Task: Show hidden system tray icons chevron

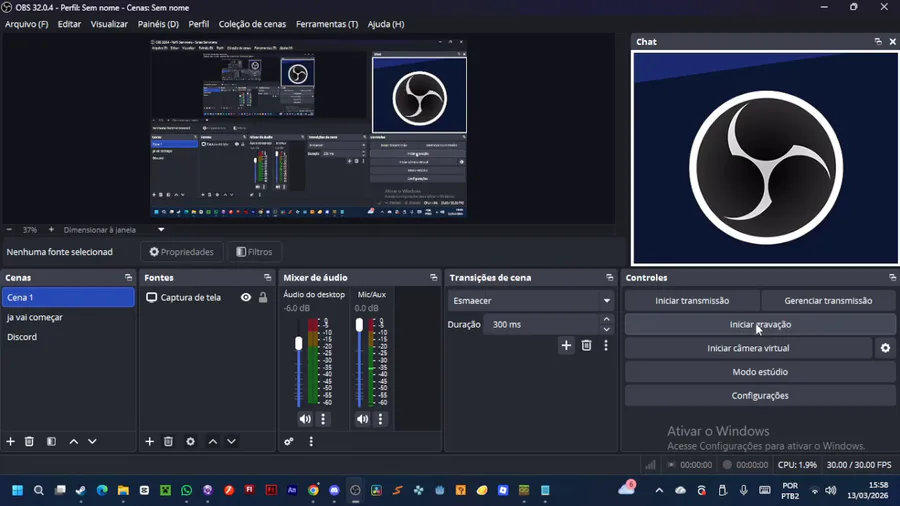Action: pos(659,491)
